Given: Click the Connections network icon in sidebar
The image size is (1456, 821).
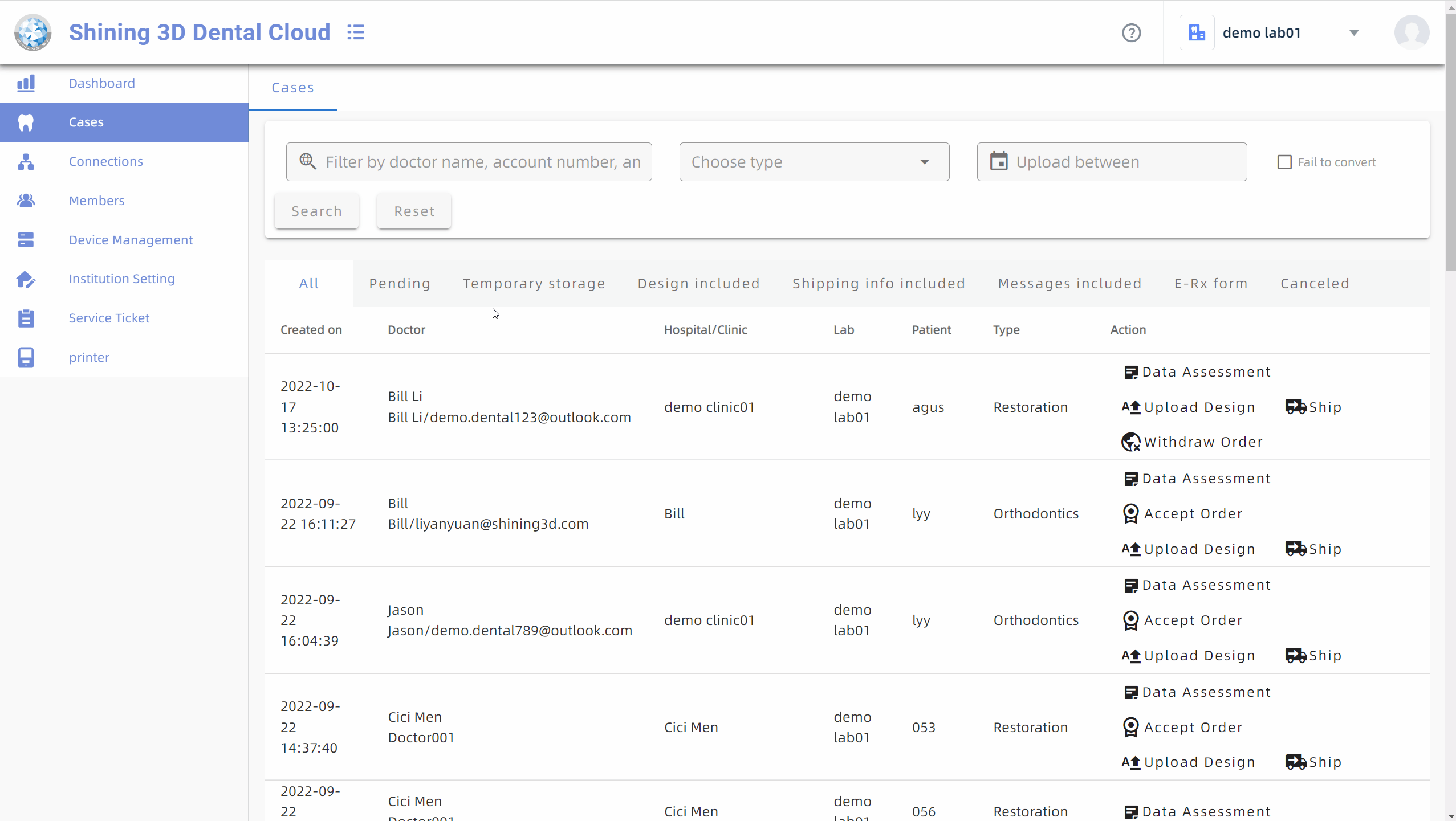Looking at the screenshot, I should point(26,162).
